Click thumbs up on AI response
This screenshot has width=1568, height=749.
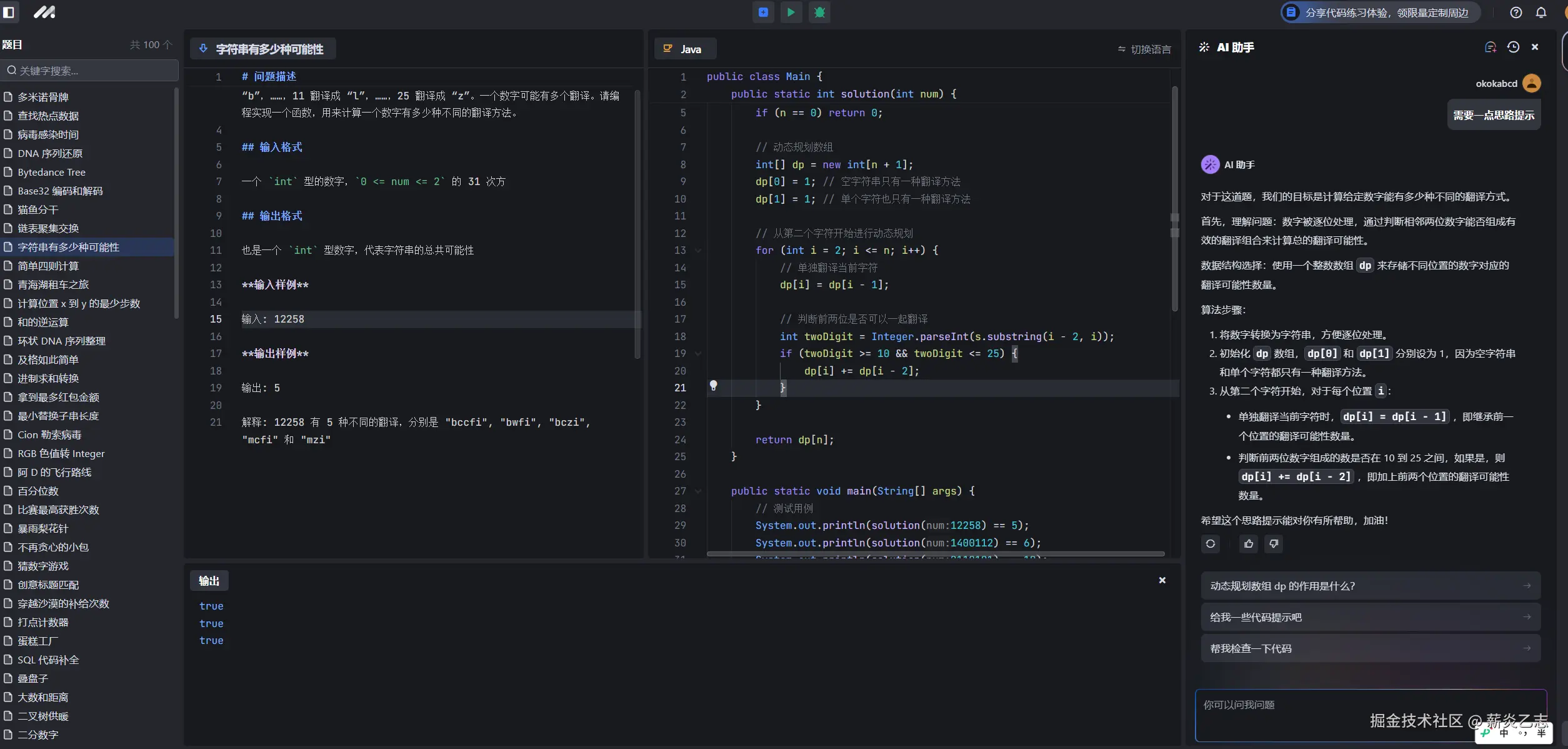(x=1249, y=544)
